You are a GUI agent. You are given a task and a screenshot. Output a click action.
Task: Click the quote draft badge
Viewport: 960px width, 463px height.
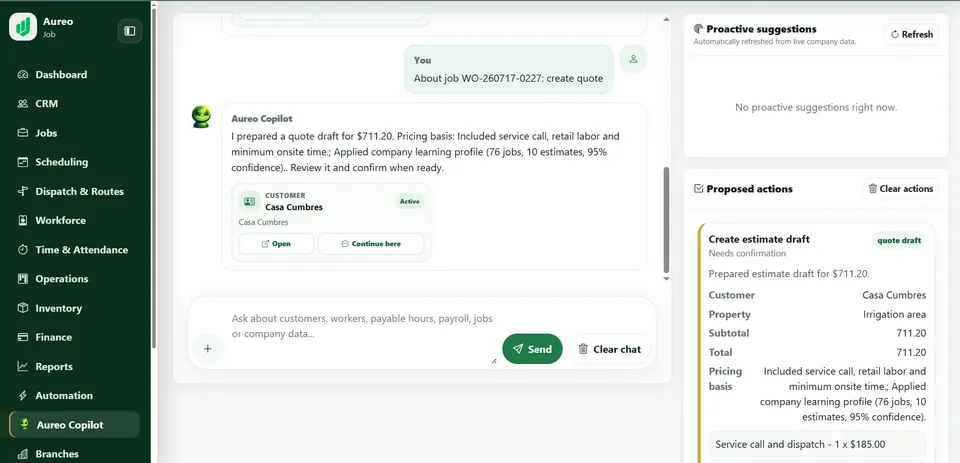(x=899, y=241)
